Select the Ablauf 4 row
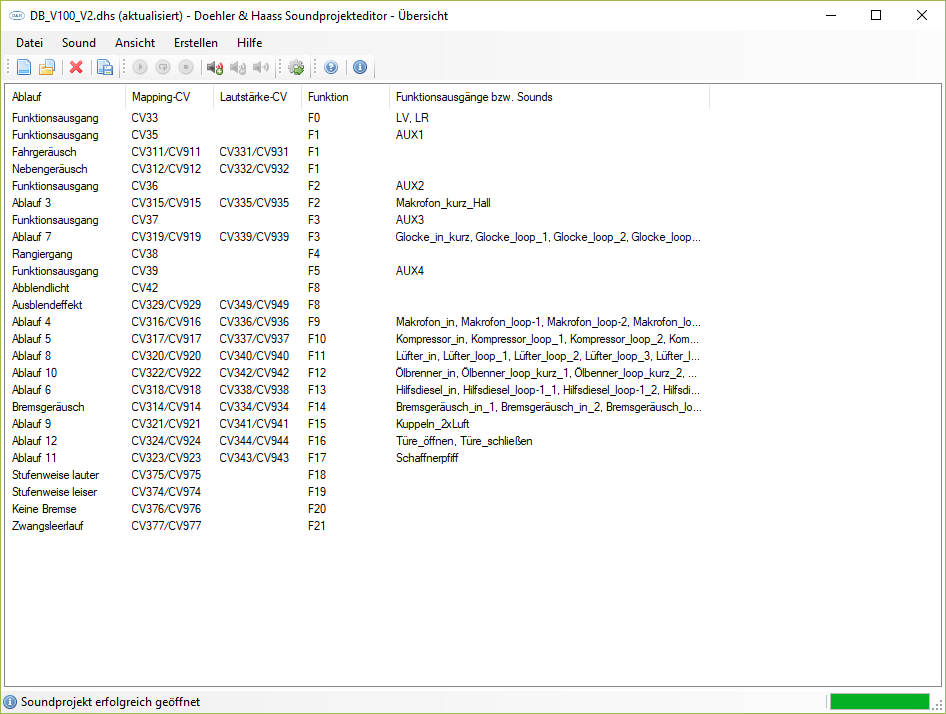 (x=358, y=322)
